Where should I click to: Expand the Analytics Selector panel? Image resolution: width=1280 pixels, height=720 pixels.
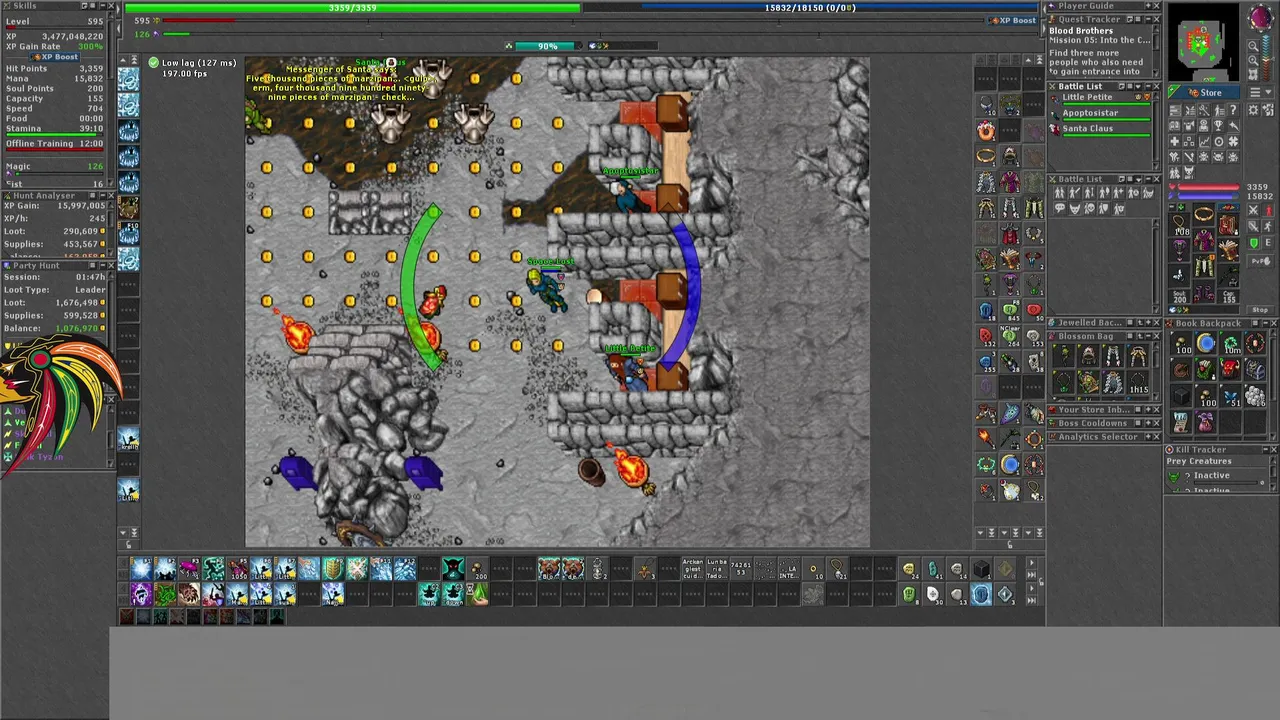coord(1148,436)
